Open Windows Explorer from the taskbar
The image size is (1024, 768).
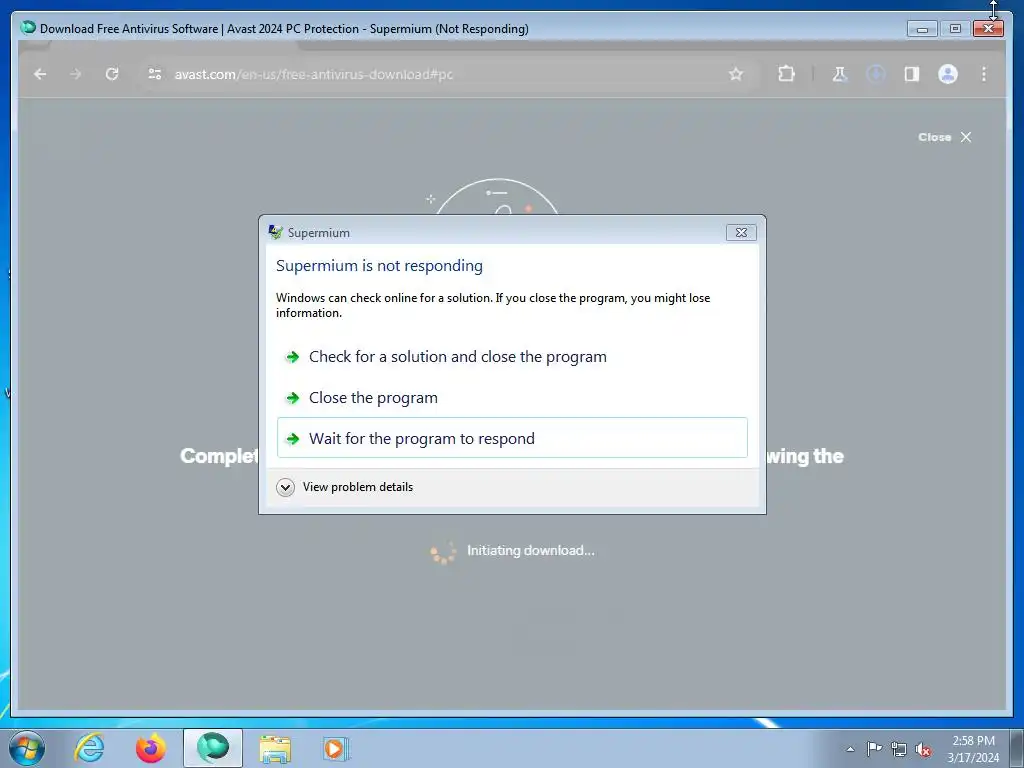click(275, 748)
